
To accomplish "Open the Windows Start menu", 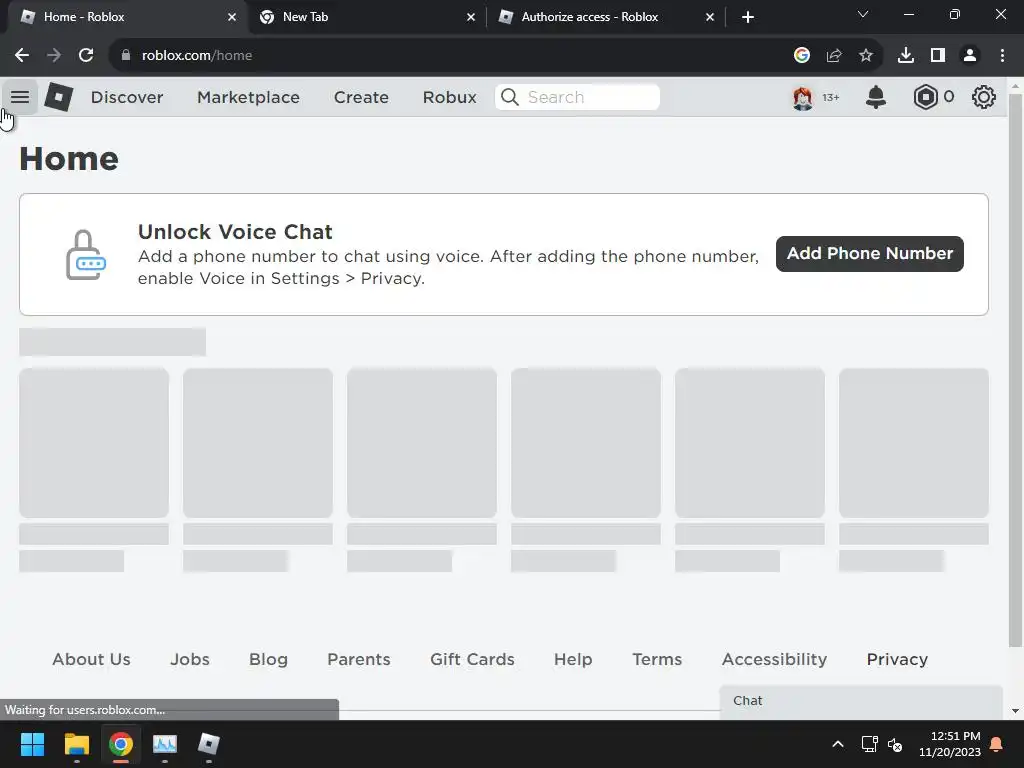I will pos(32,744).
